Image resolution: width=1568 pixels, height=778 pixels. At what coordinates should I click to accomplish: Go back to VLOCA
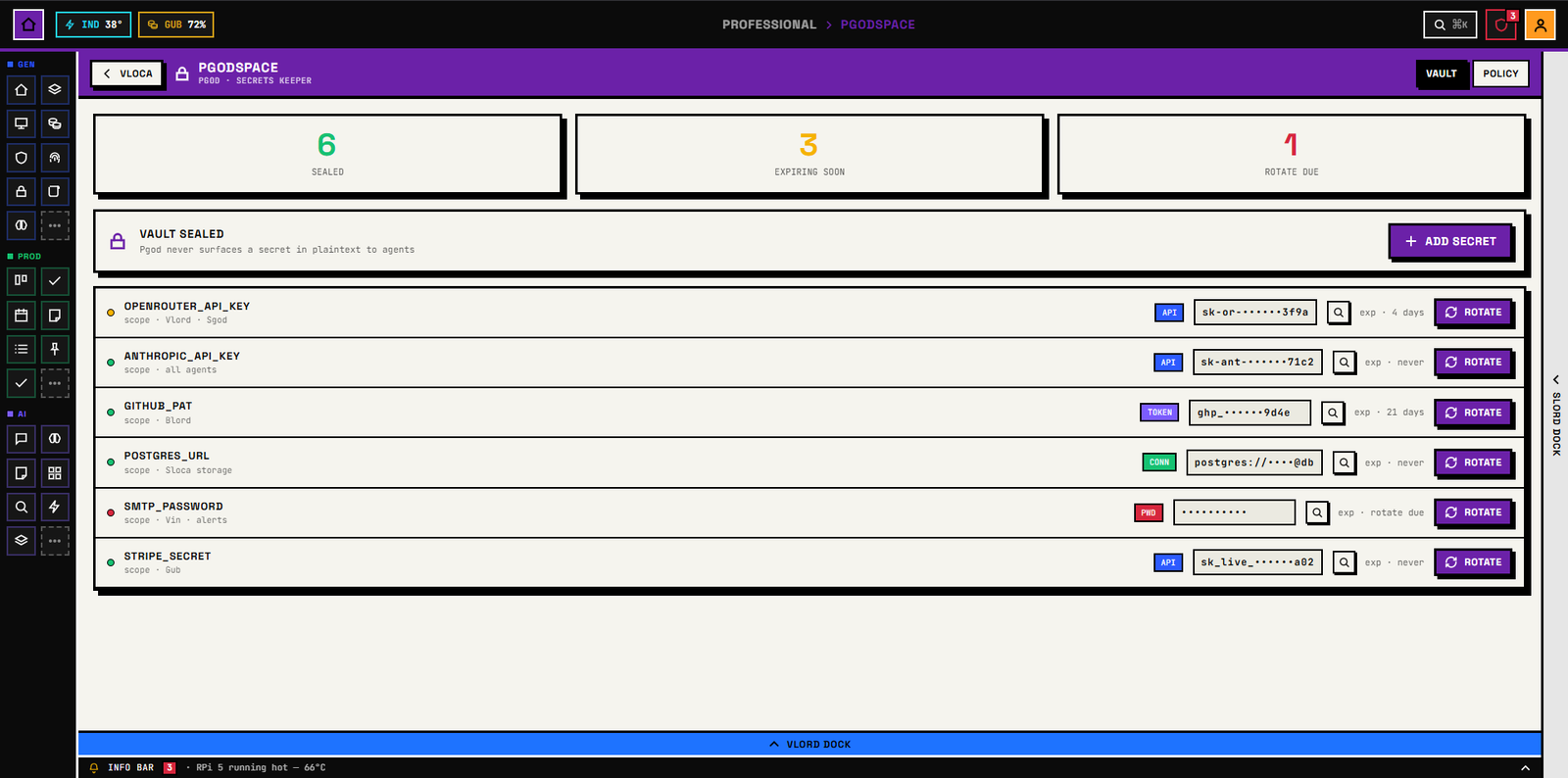[x=126, y=73]
